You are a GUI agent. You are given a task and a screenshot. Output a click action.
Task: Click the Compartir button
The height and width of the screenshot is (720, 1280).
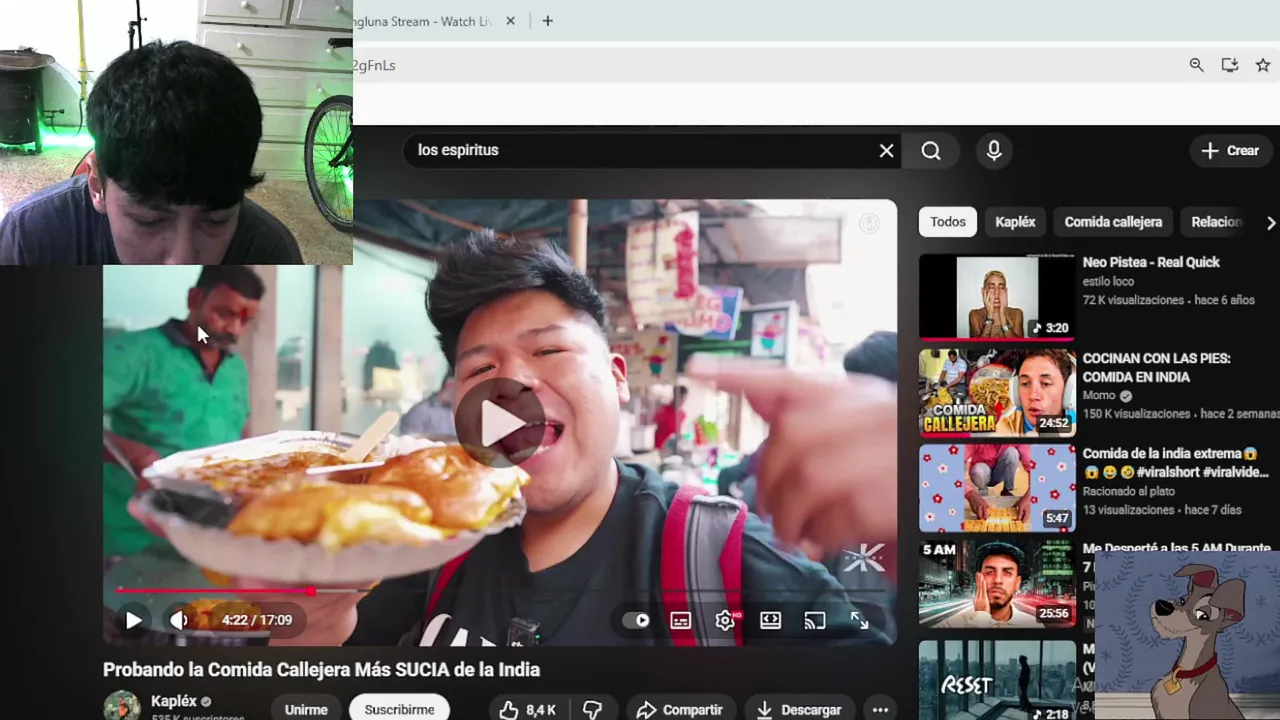(680, 709)
